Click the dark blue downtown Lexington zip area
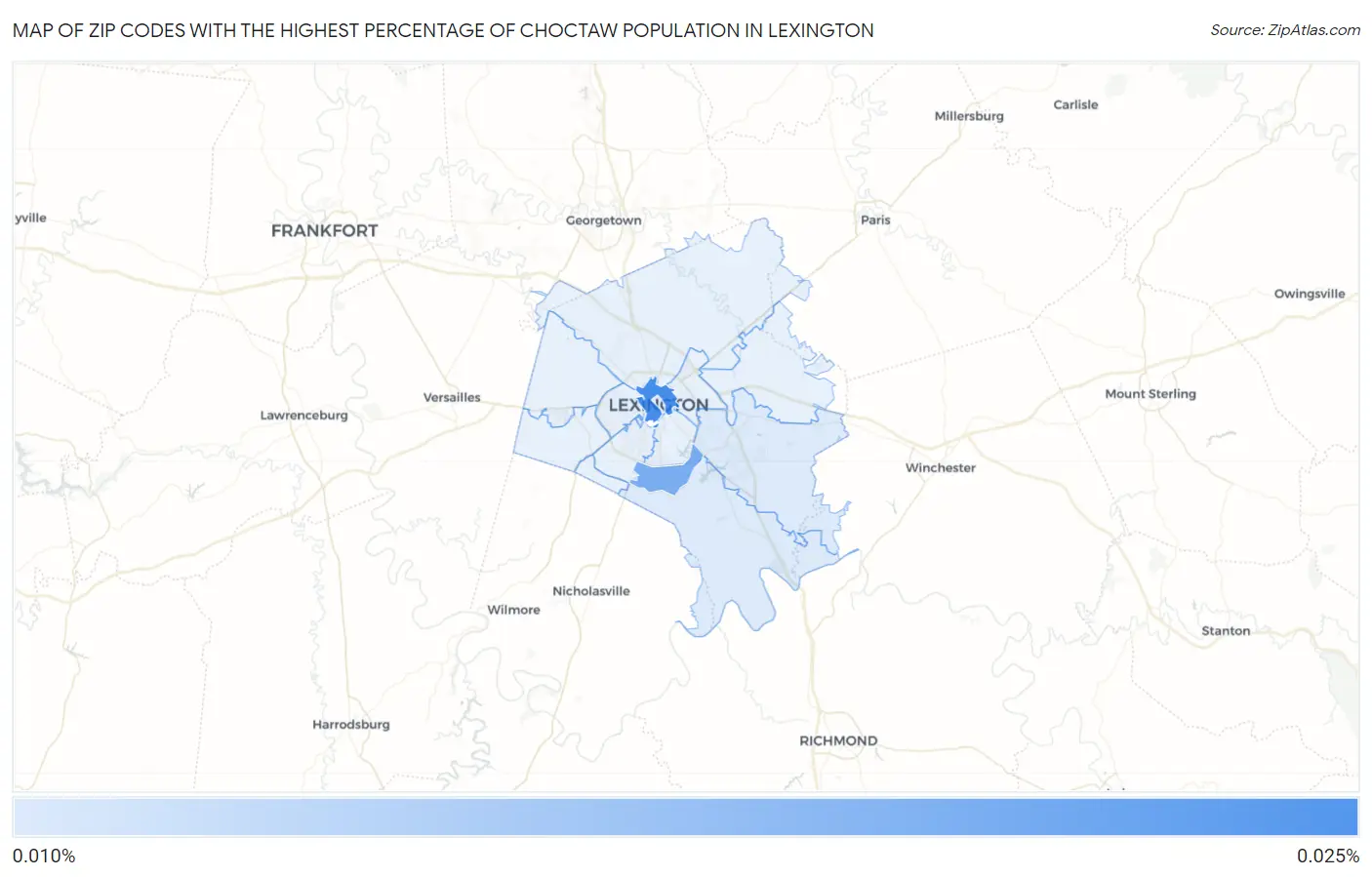The height and width of the screenshot is (877, 1372). (x=656, y=400)
